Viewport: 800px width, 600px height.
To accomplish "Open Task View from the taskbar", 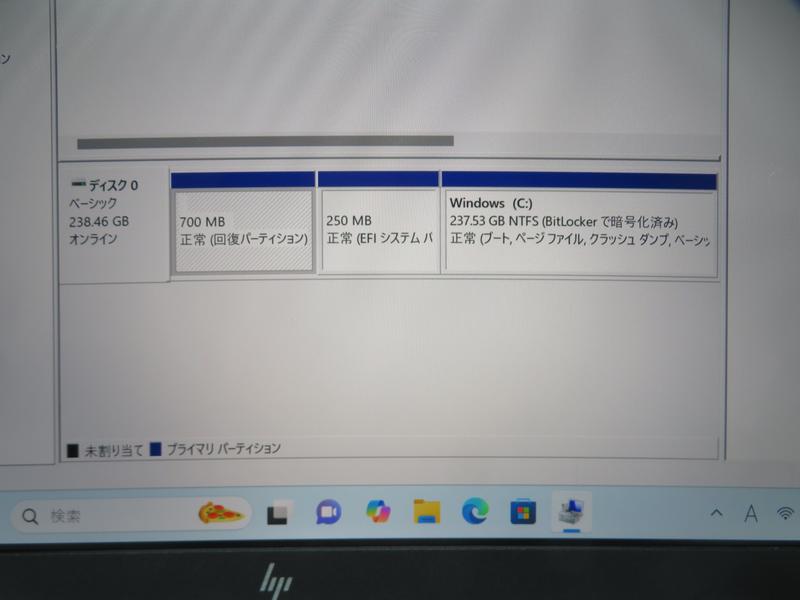I will pos(279,513).
